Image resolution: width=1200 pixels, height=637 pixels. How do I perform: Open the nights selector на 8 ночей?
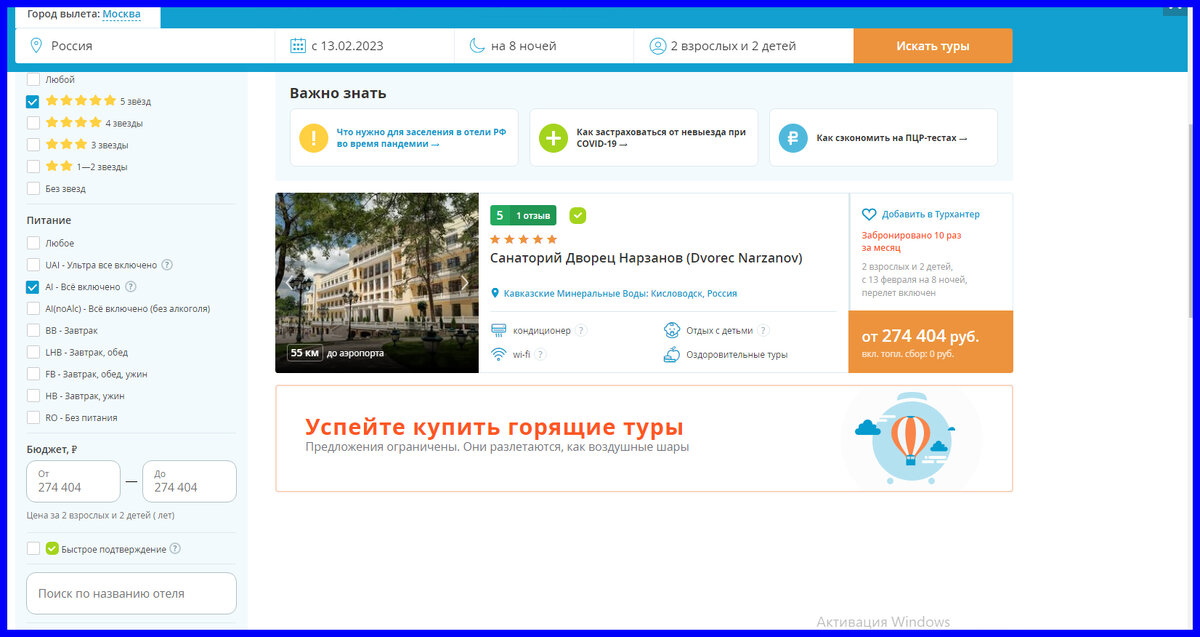point(544,46)
